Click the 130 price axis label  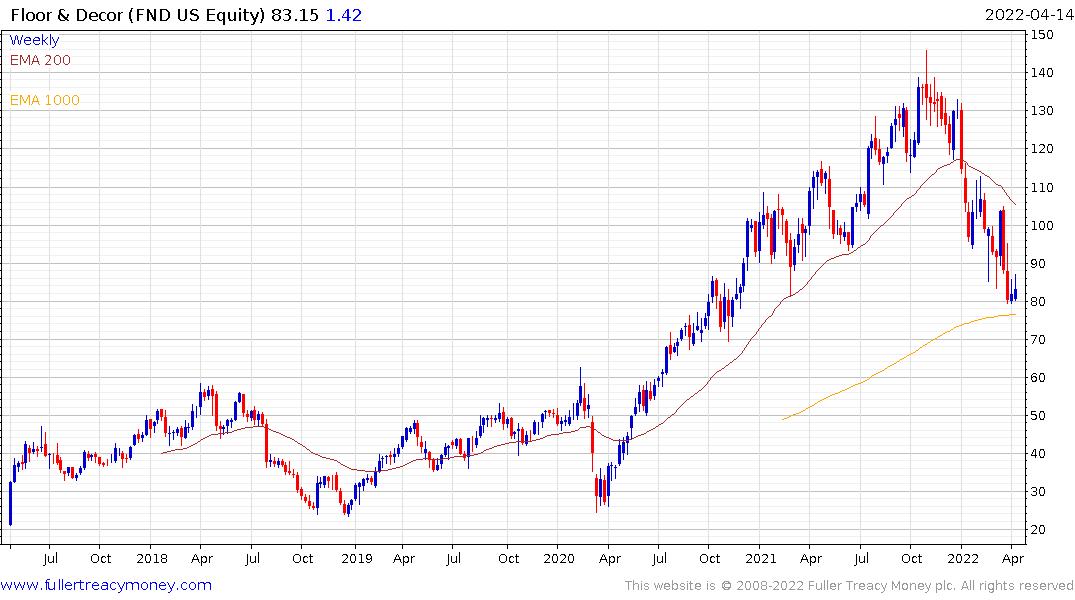1042,110
